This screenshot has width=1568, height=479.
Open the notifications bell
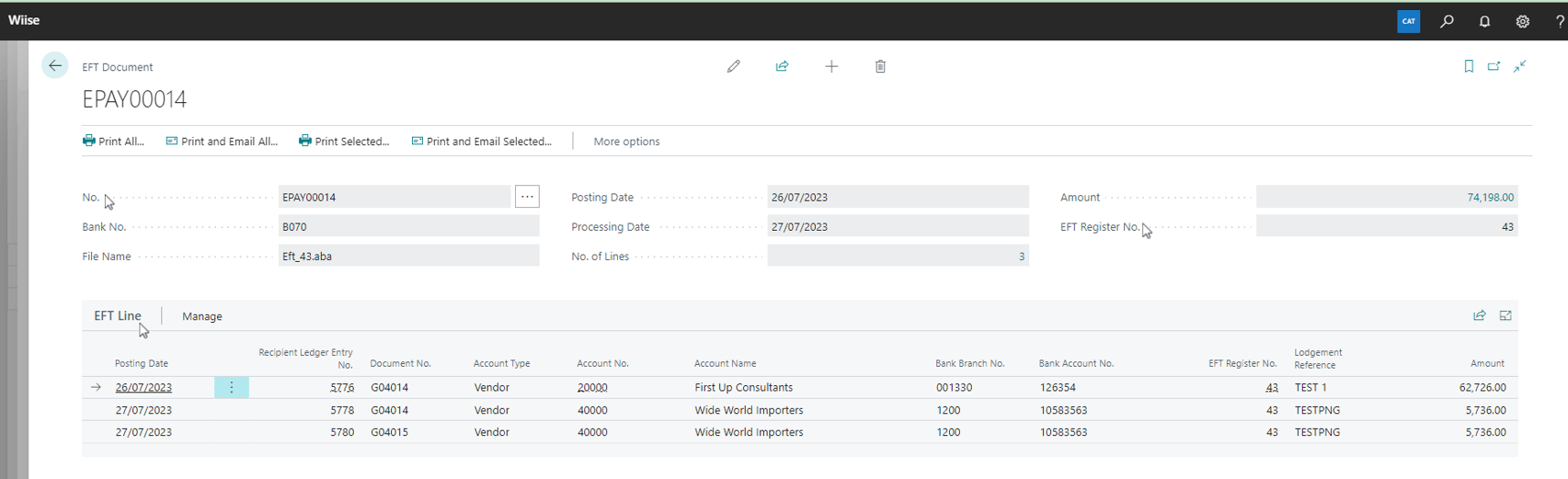tap(1485, 21)
